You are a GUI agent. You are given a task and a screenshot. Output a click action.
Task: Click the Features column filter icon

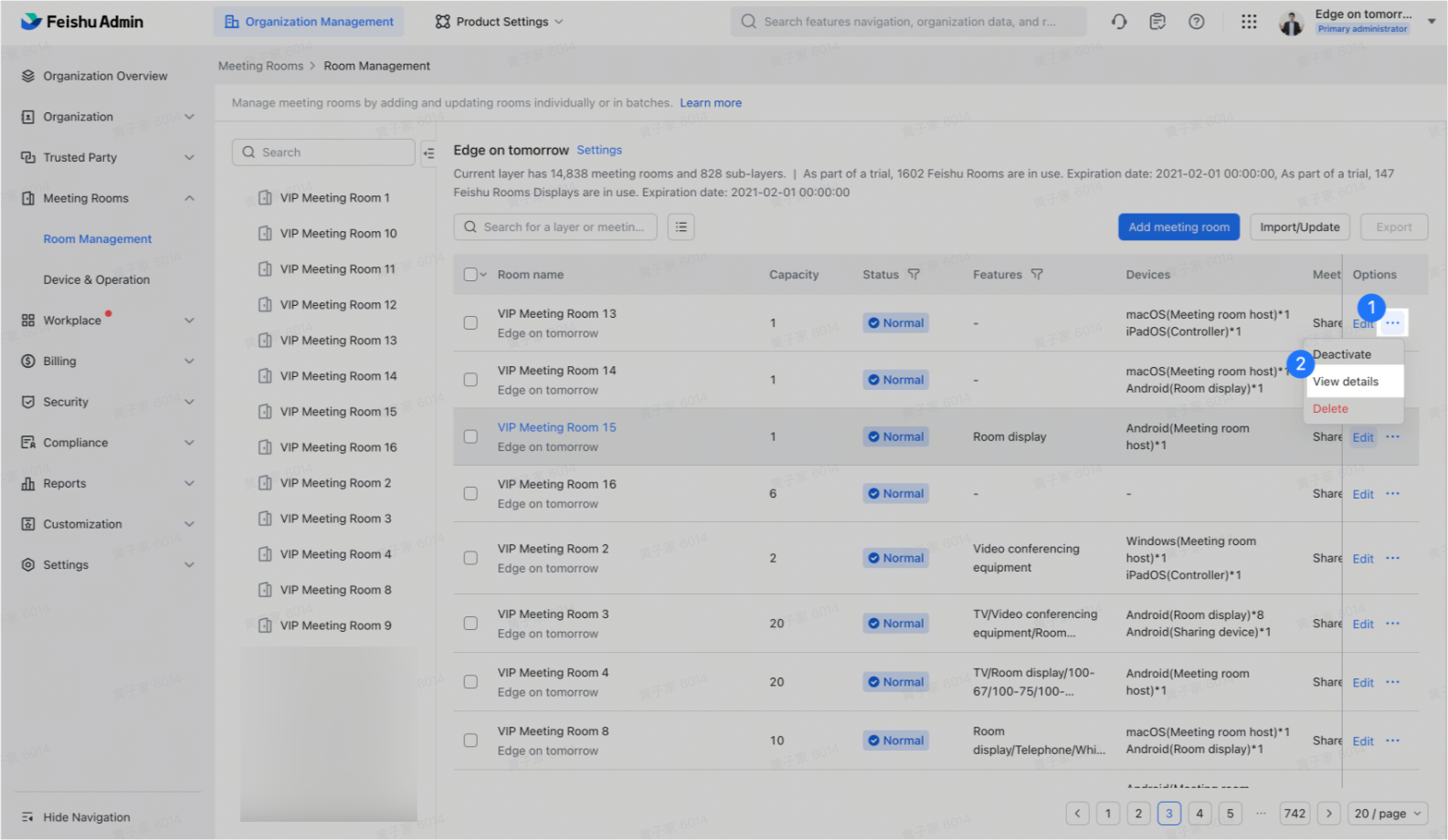point(1037,275)
